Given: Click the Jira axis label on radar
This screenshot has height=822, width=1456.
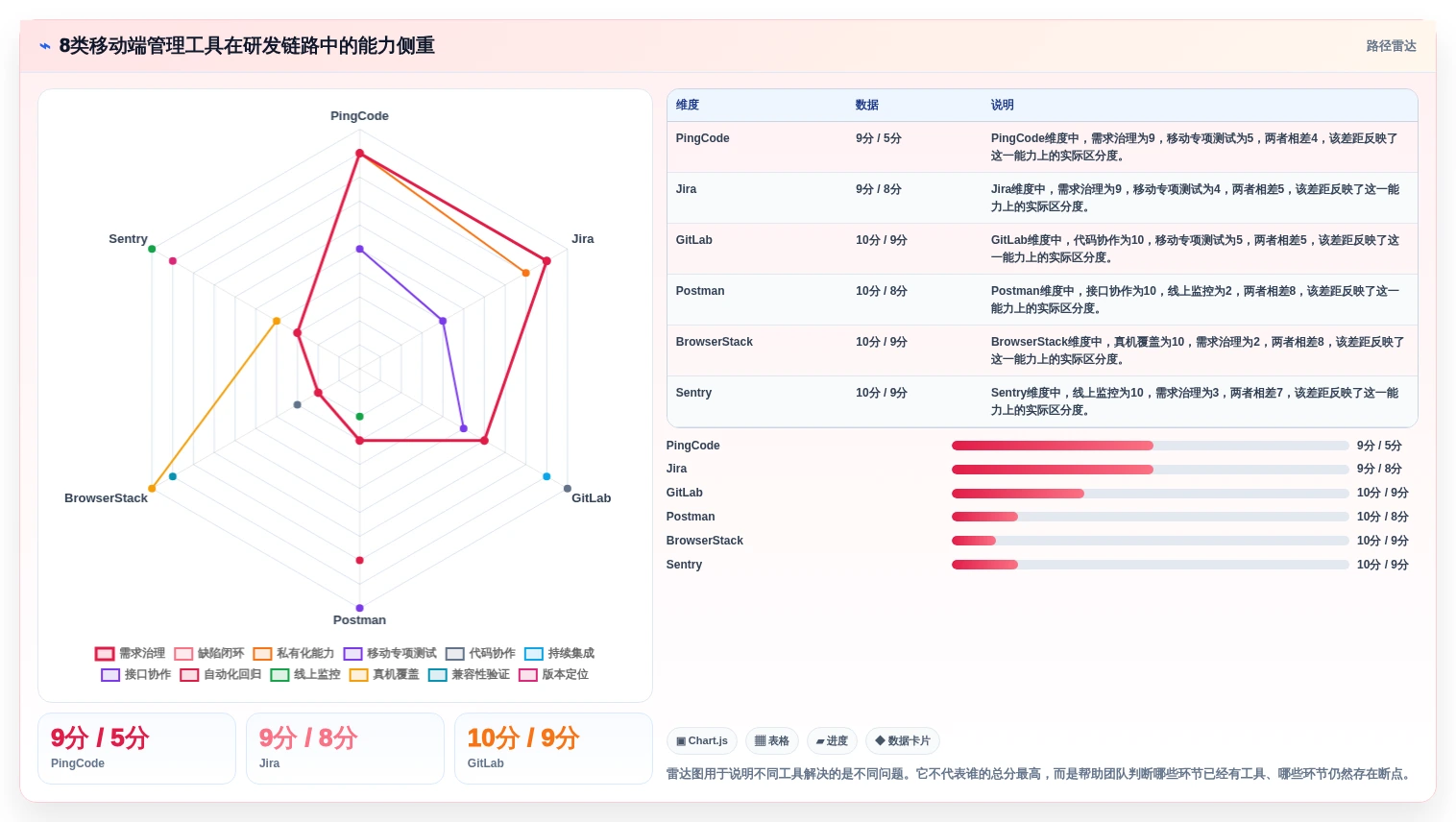Looking at the screenshot, I should [582, 239].
